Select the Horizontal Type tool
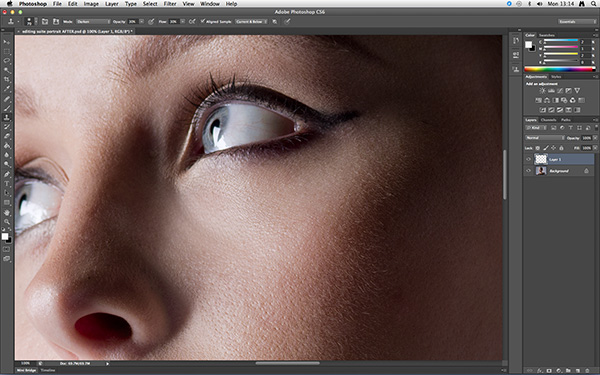600x375 pixels. pos(7,184)
